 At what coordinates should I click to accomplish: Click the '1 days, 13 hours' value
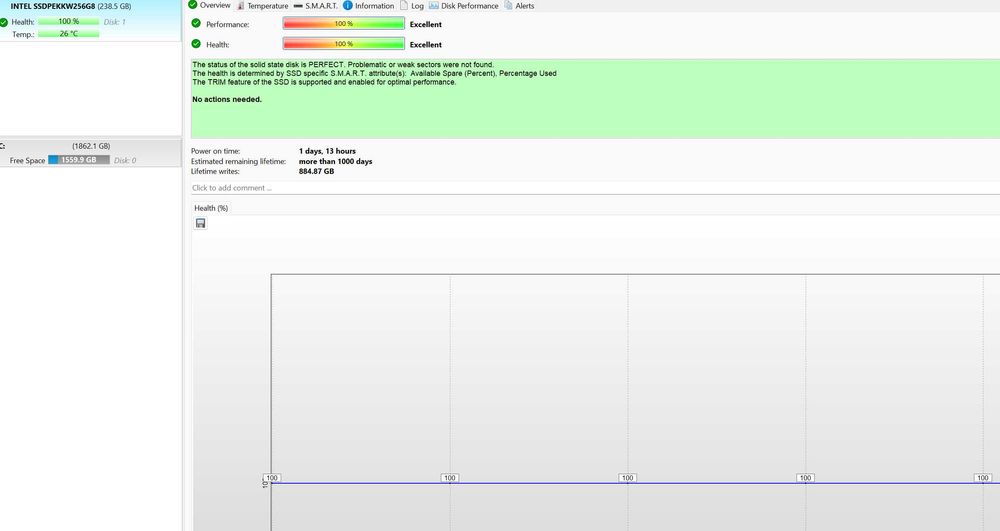click(x=327, y=151)
